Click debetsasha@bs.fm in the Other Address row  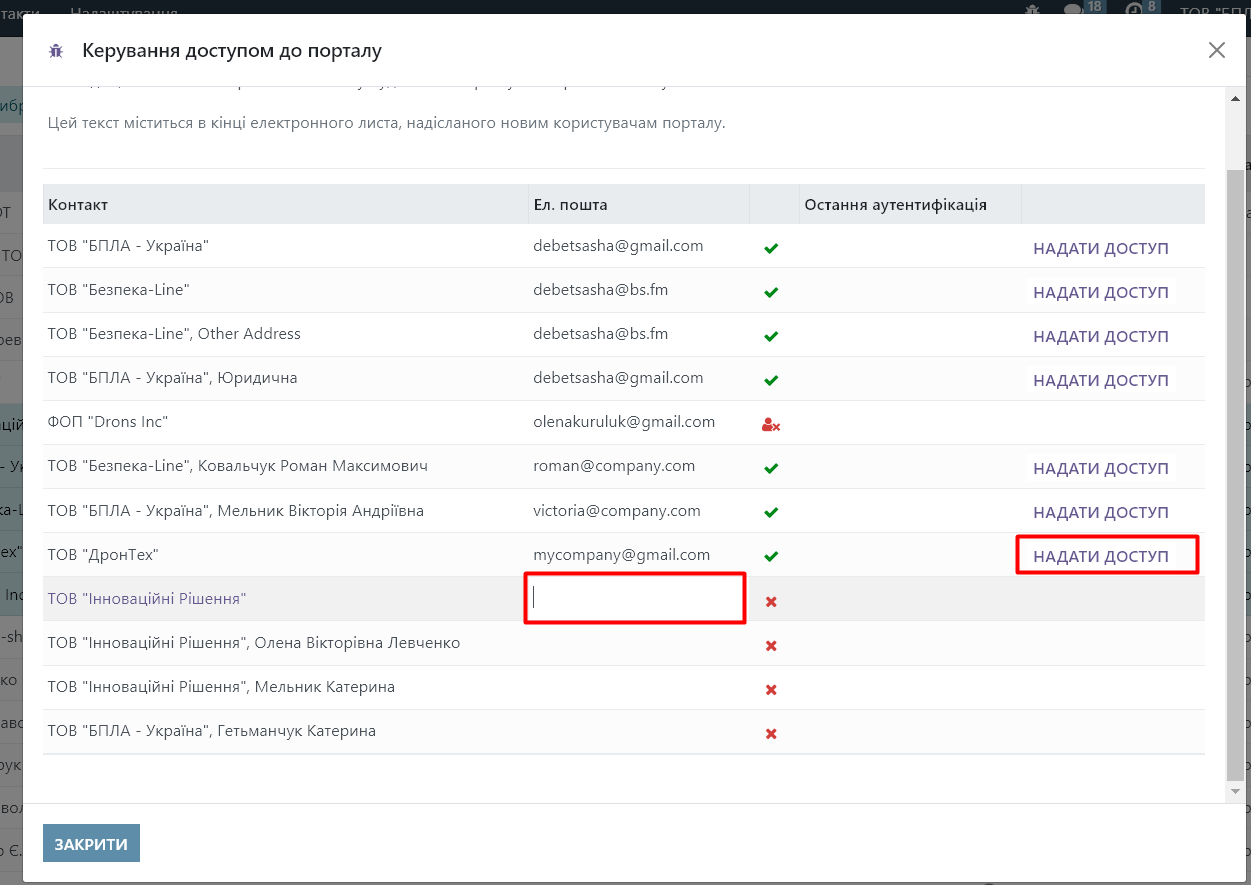pyautogui.click(x=601, y=334)
